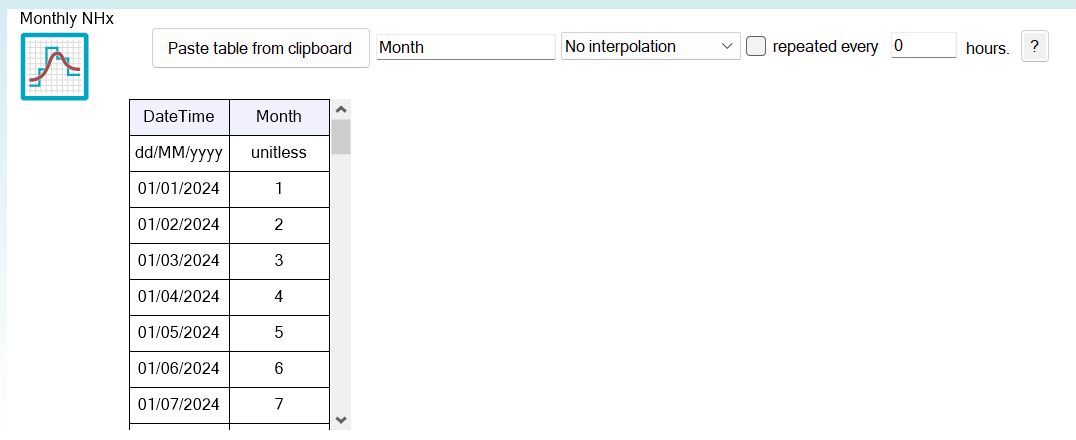Viewport: 1076px width, 440px height.
Task: Click the table scrollbar thumb
Action: pyautogui.click(x=341, y=137)
